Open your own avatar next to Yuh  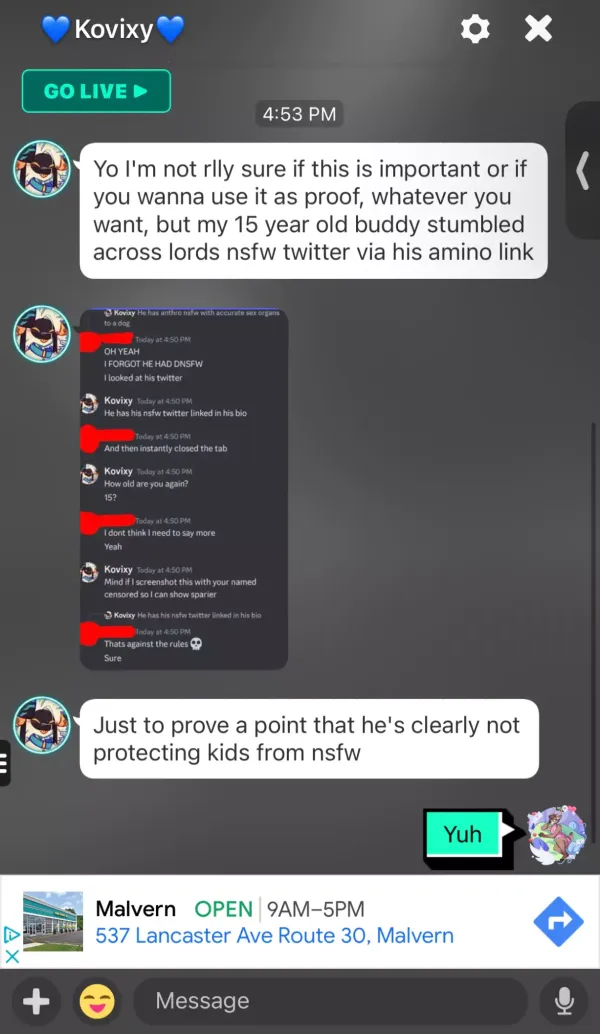(x=557, y=834)
